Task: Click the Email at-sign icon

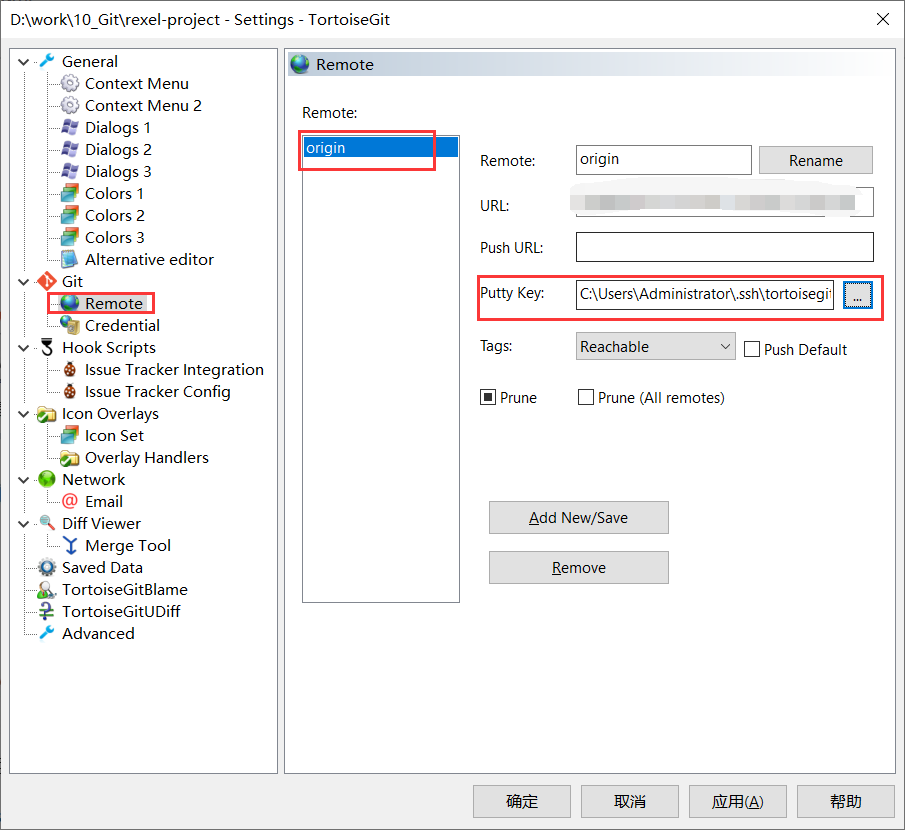Action: pyautogui.click(x=70, y=500)
